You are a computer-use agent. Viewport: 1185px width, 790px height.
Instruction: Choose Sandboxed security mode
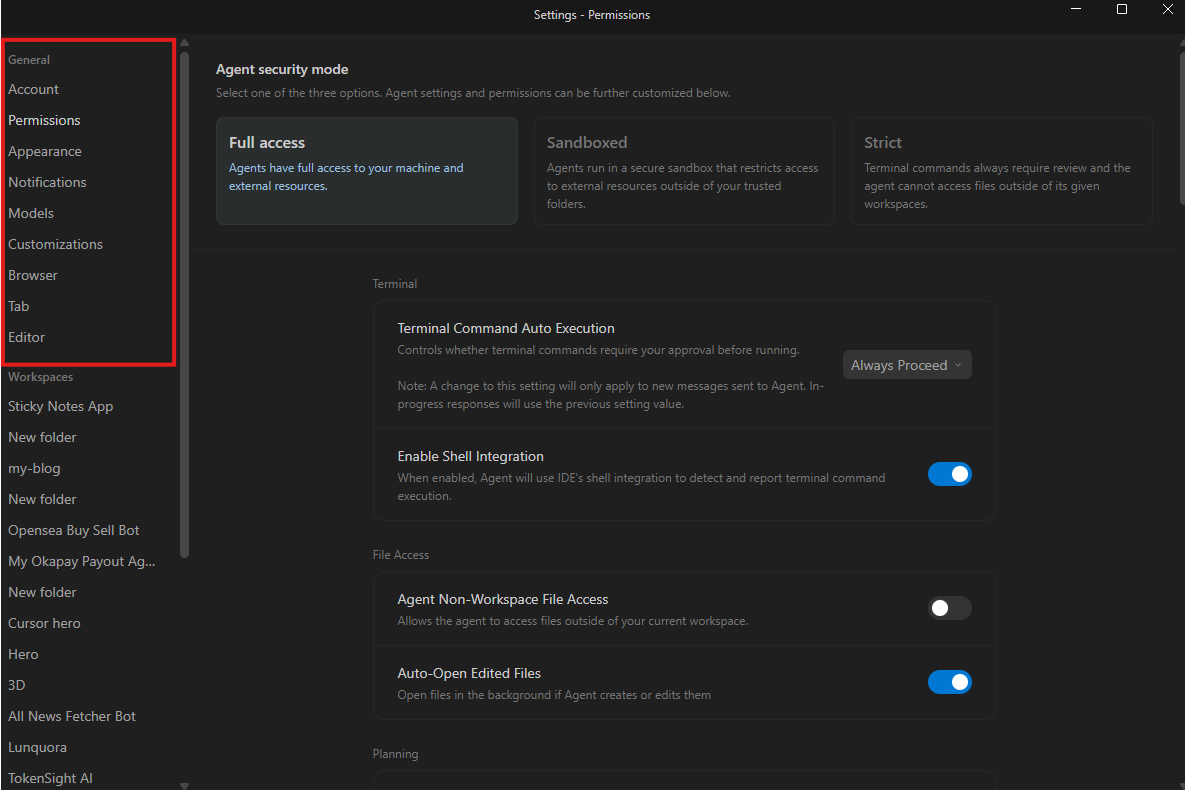[684, 171]
